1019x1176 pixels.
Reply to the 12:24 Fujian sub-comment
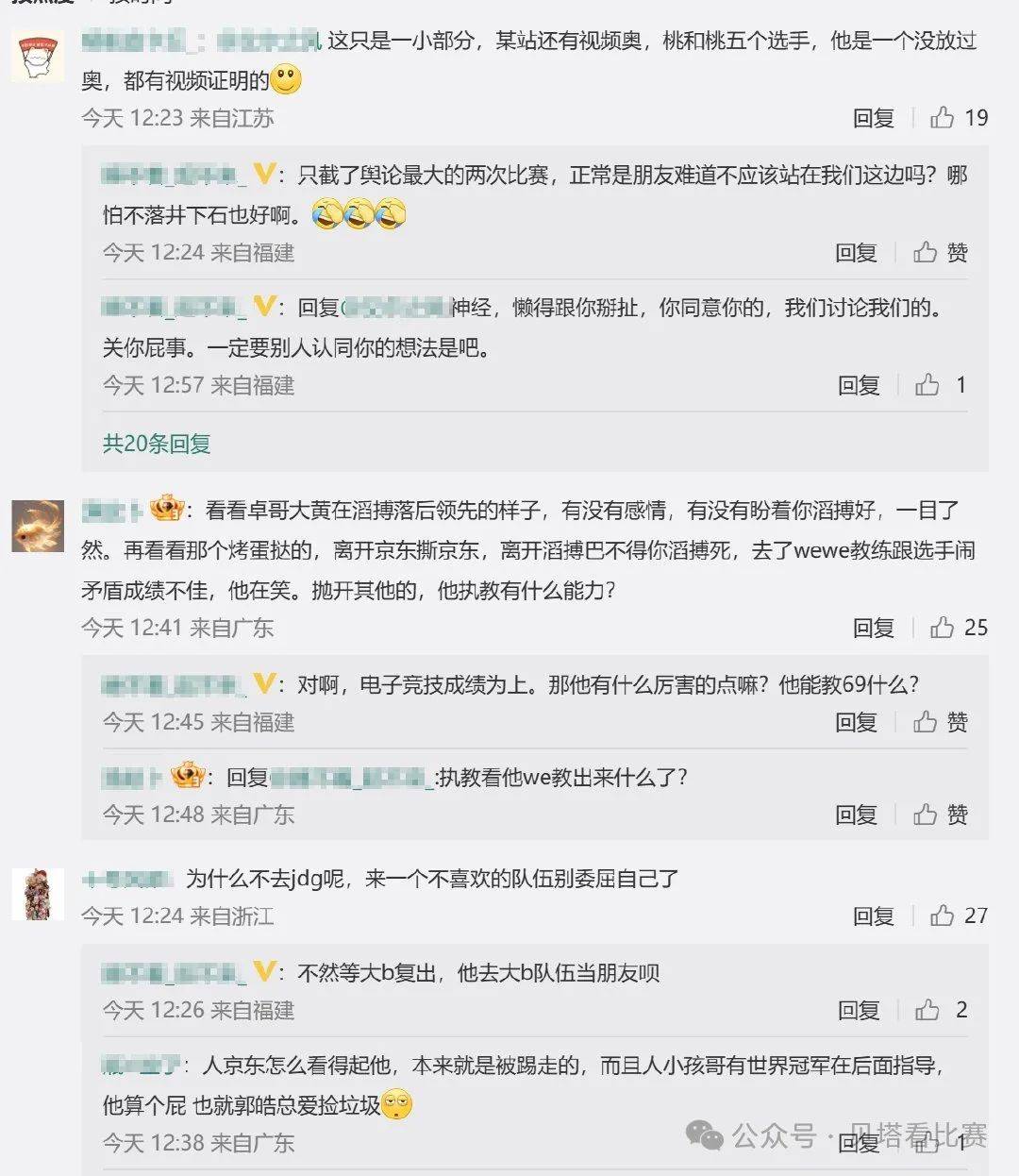click(x=857, y=253)
